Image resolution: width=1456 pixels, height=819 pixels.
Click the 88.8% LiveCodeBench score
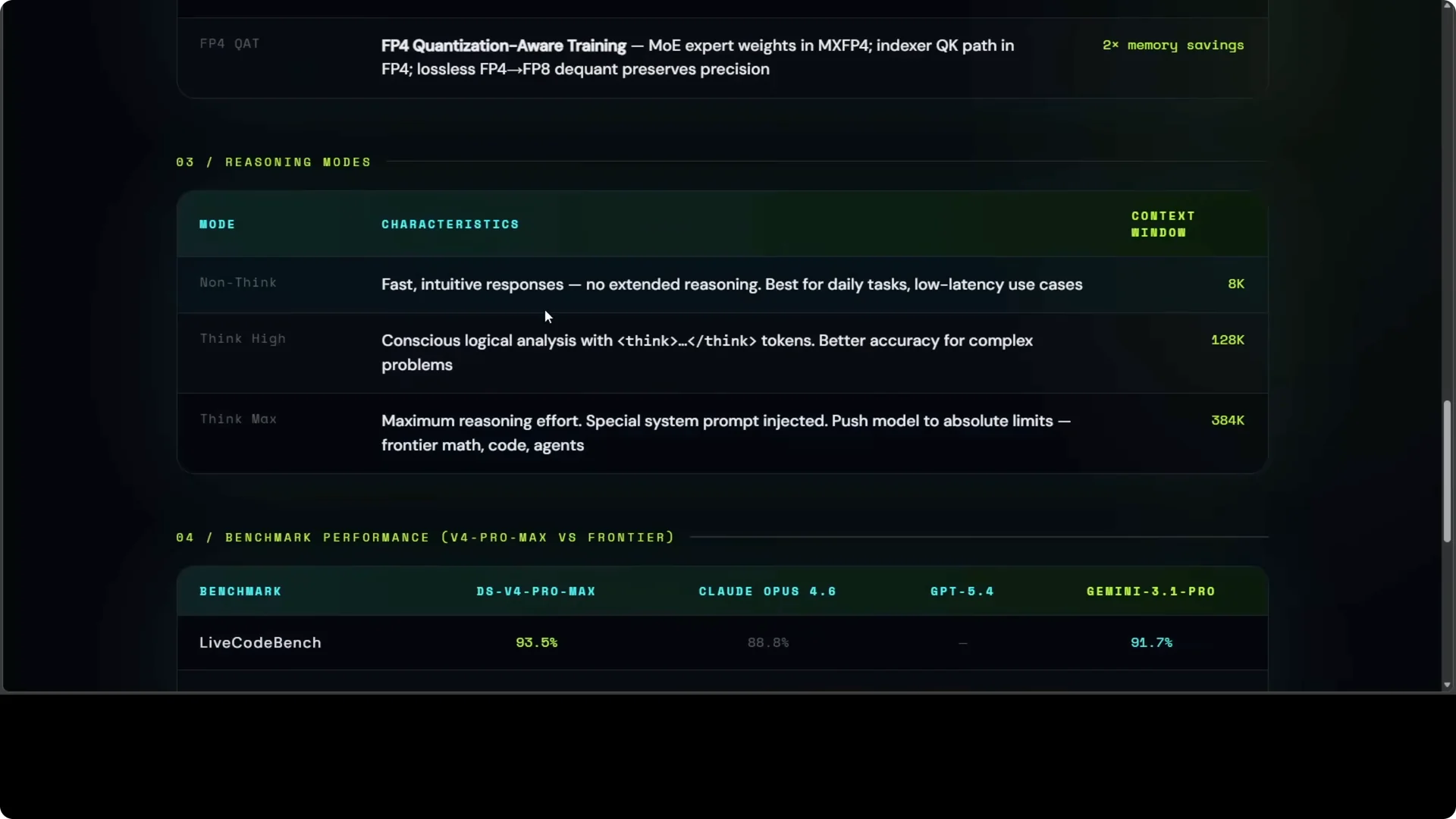[768, 643]
